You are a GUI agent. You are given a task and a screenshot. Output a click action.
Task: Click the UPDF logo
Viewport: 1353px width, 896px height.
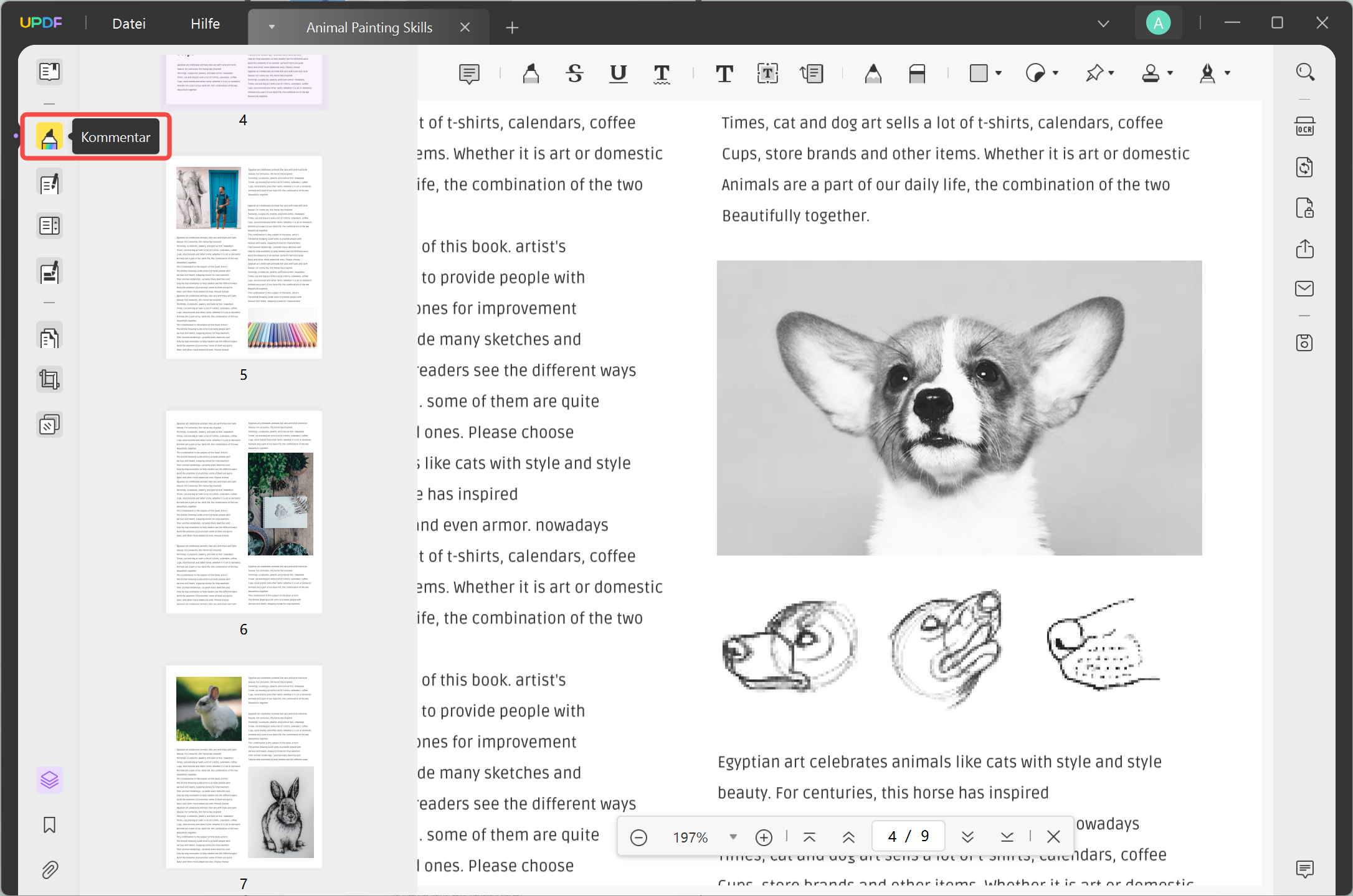pos(40,23)
